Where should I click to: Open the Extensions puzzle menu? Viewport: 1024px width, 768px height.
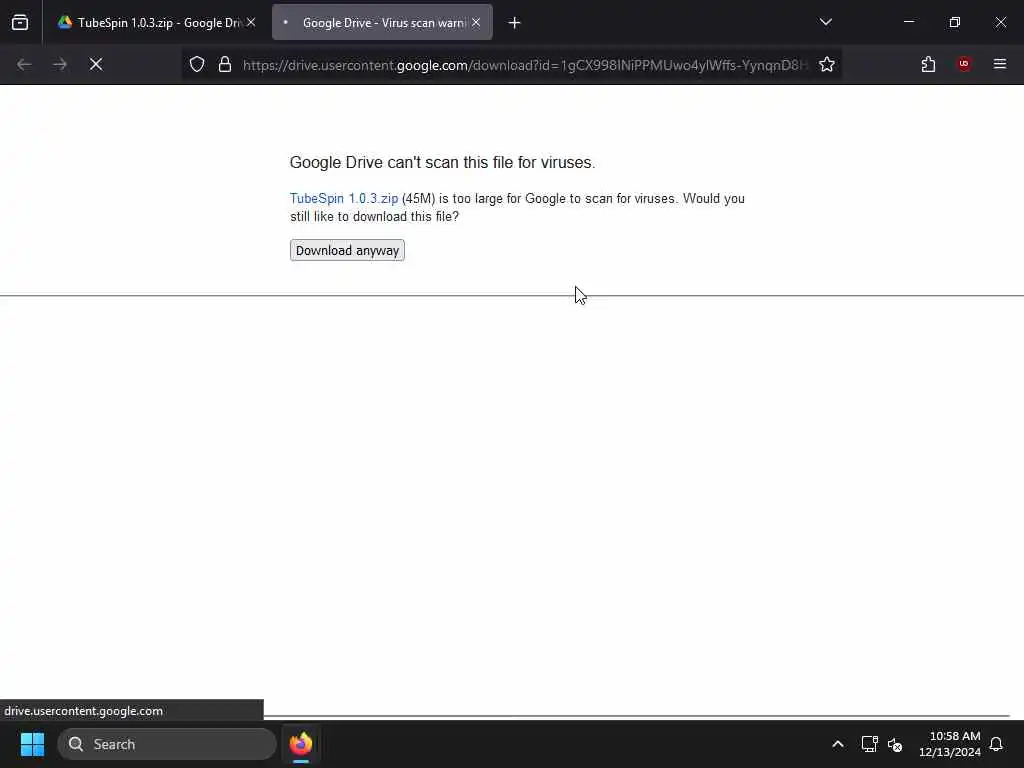[928, 64]
